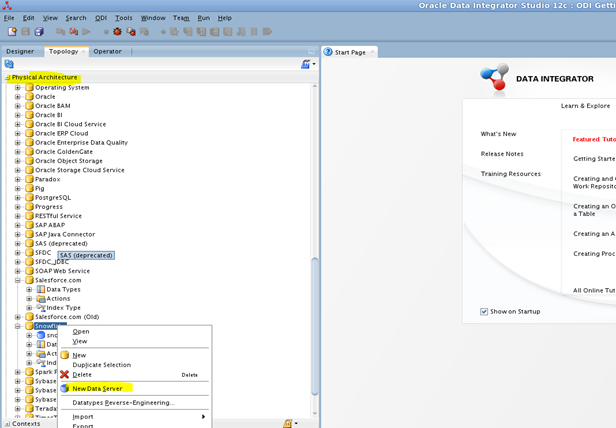616x428 pixels.
Task: Collapse the Salesforce.com node
Action: click(18, 280)
